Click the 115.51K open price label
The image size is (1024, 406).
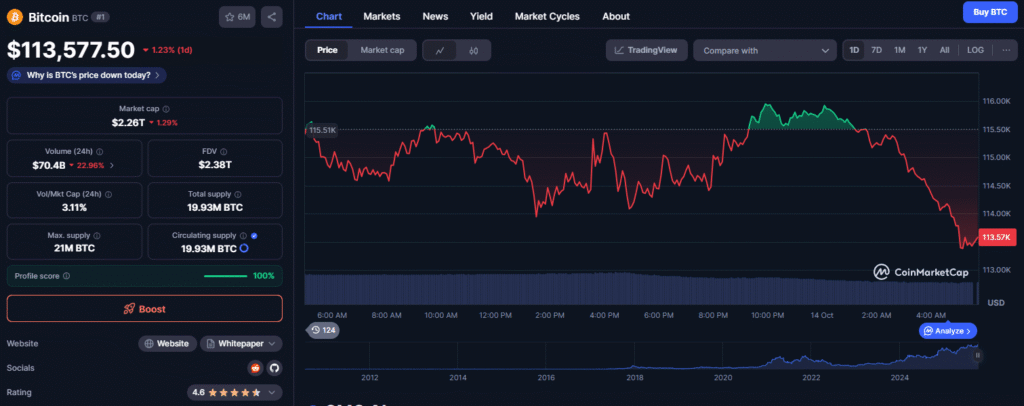click(x=322, y=130)
